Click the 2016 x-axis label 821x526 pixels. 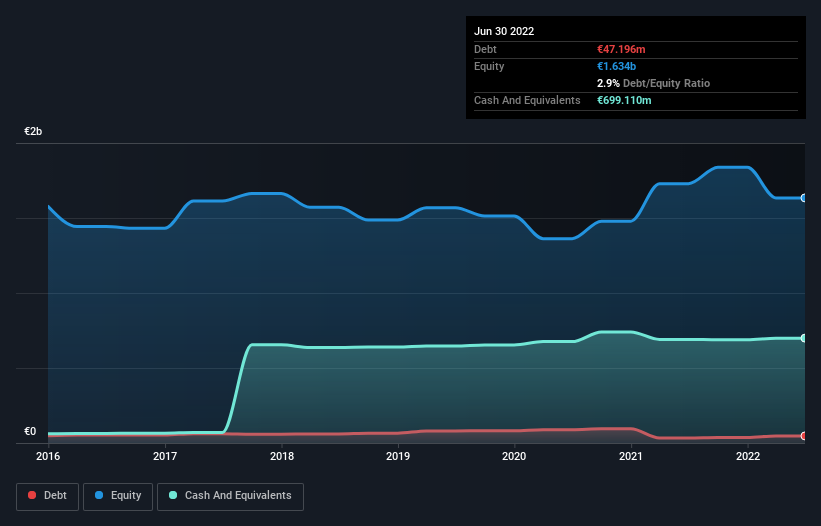[x=48, y=456]
